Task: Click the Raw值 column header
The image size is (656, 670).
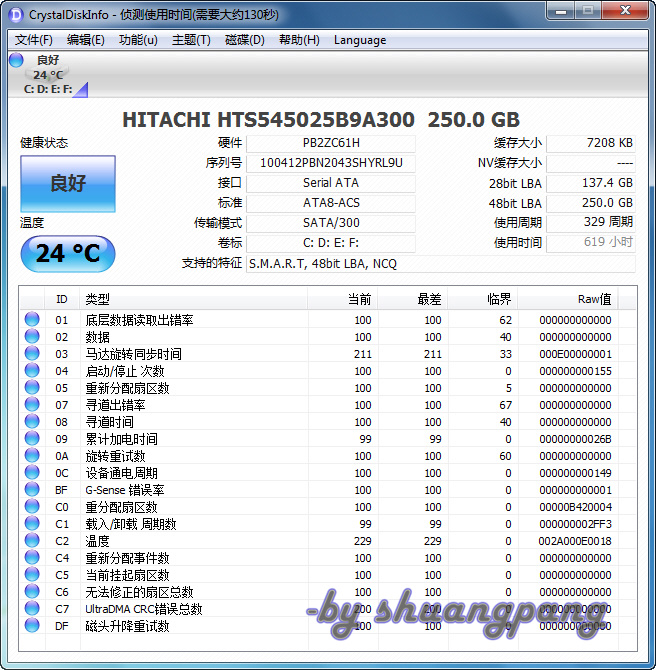Action: tap(568, 299)
